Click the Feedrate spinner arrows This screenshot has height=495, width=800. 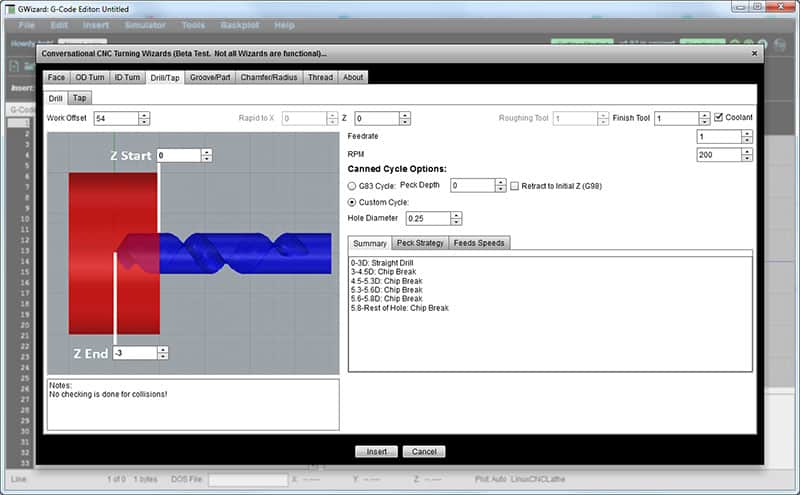747,137
